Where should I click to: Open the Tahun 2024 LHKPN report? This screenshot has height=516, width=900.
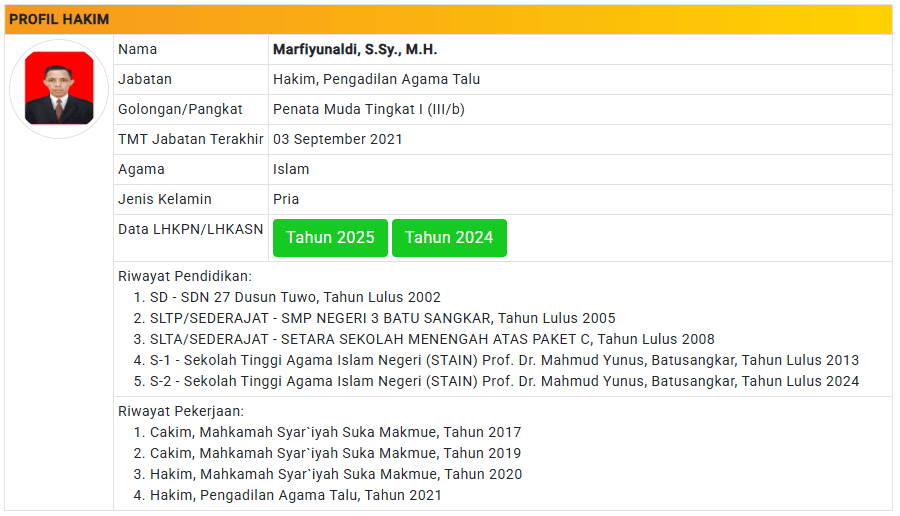tap(449, 238)
